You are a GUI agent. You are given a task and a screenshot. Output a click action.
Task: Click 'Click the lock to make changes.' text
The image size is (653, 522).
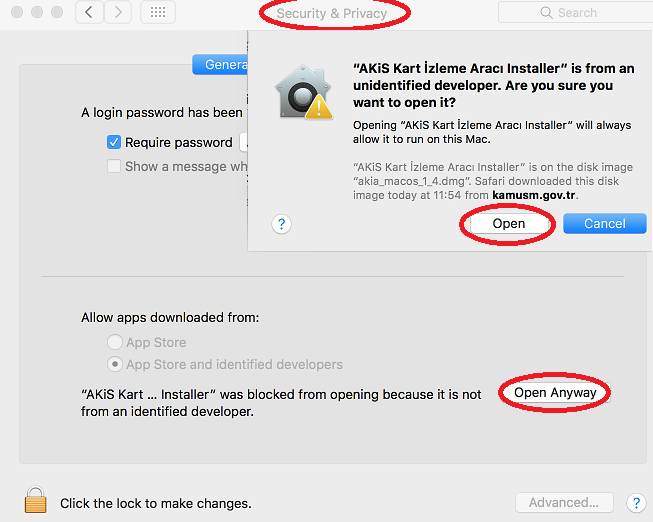156,503
